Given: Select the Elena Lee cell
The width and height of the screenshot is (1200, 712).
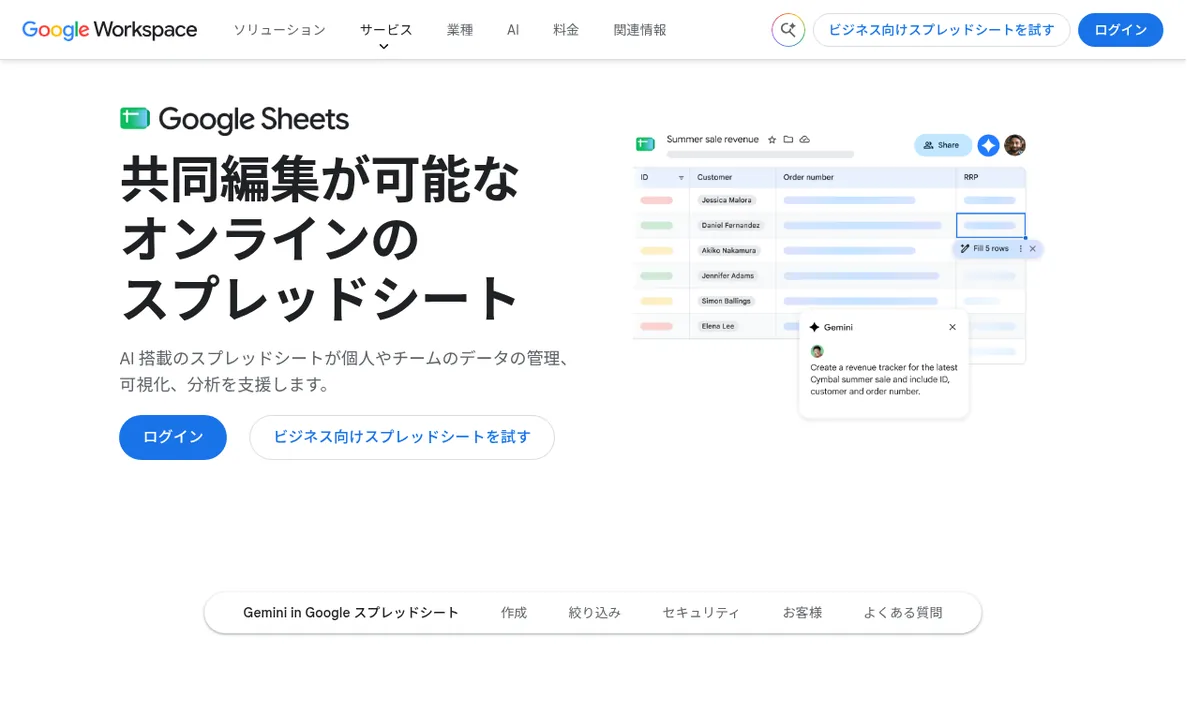Looking at the screenshot, I should (718, 325).
